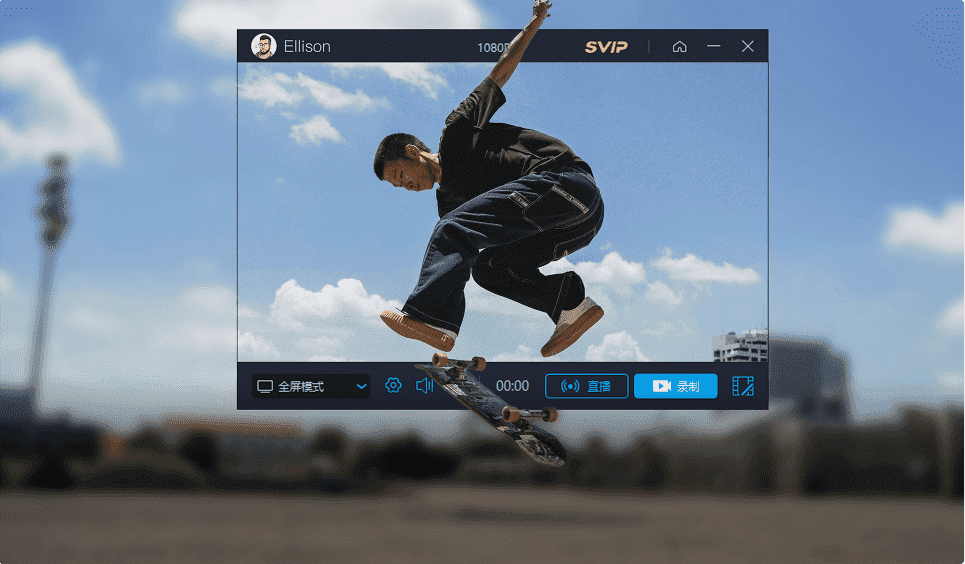
Task: Click the monitor icon in mode selector
Action: (265, 386)
